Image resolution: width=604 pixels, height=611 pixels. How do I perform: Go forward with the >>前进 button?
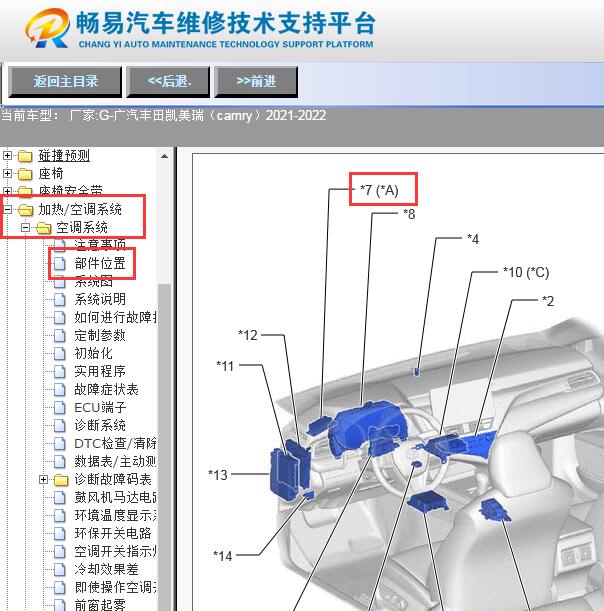click(x=256, y=81)
